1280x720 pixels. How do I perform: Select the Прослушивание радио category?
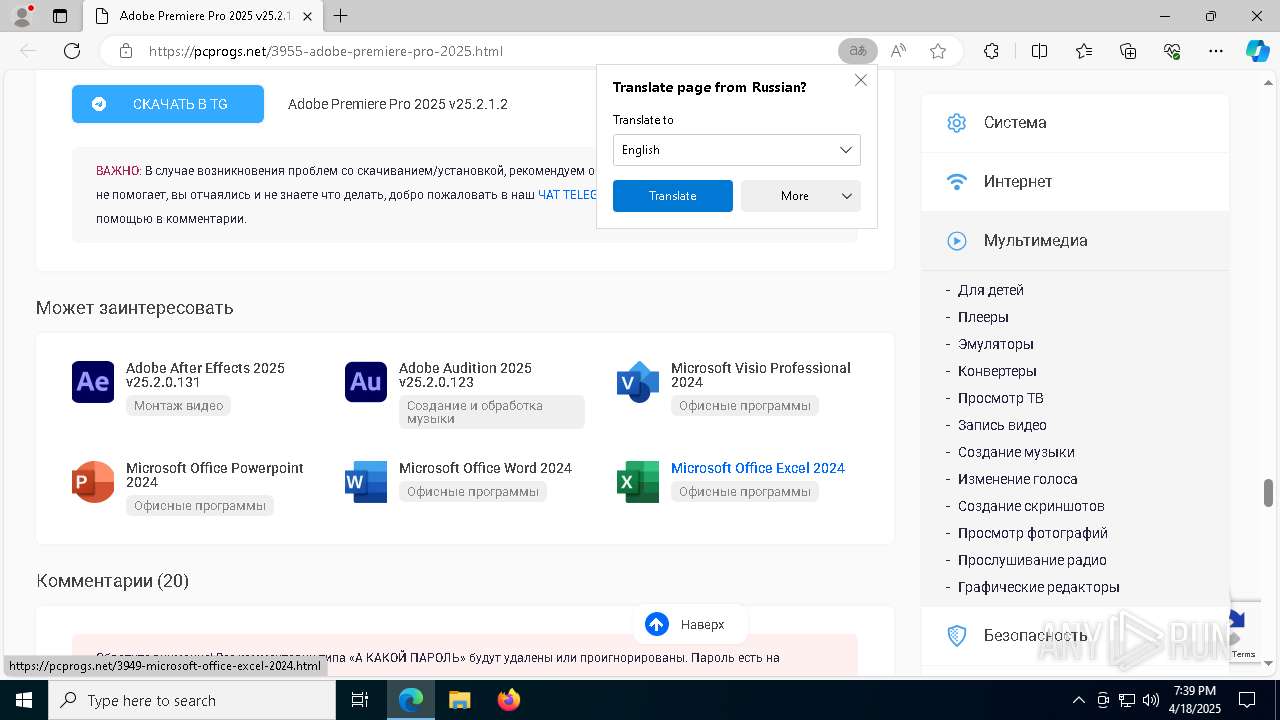point(1032,560)
